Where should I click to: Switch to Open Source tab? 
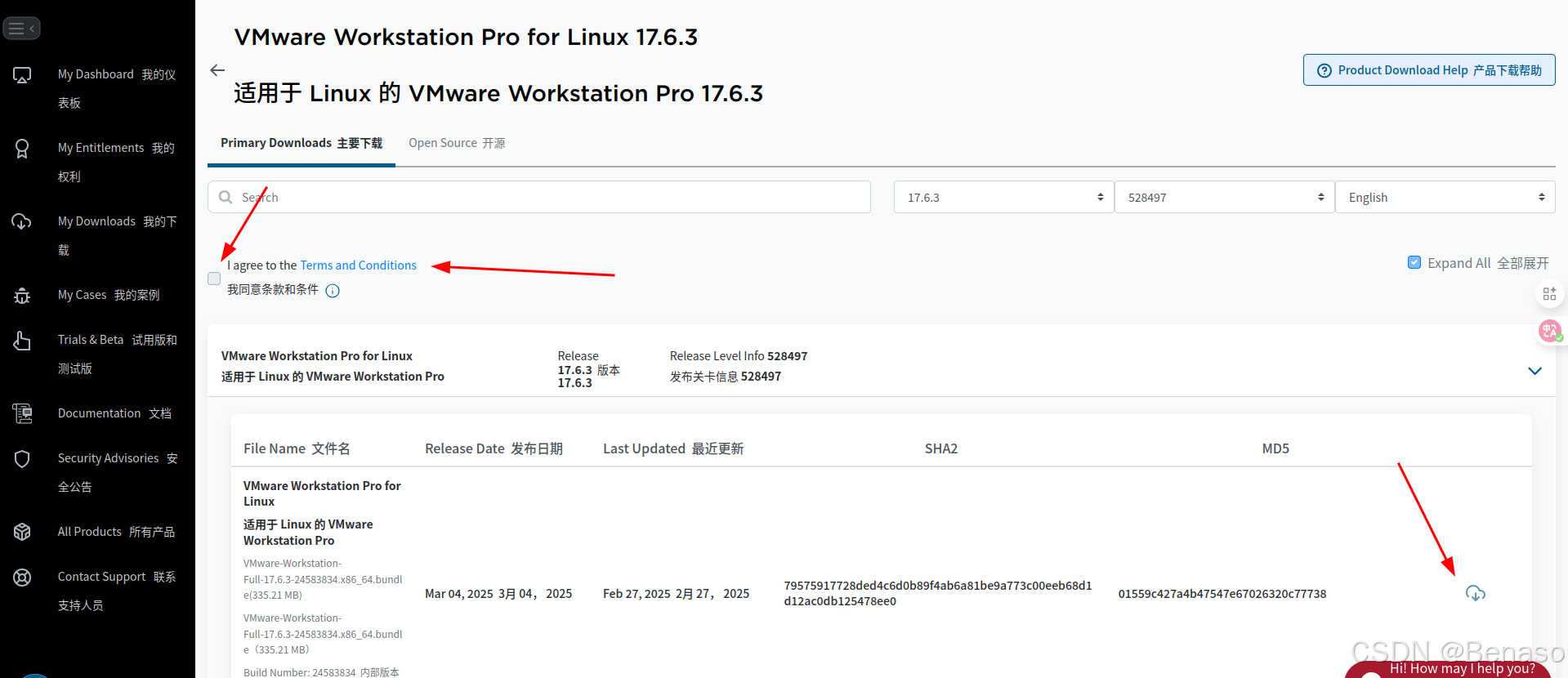pos(457,143)
